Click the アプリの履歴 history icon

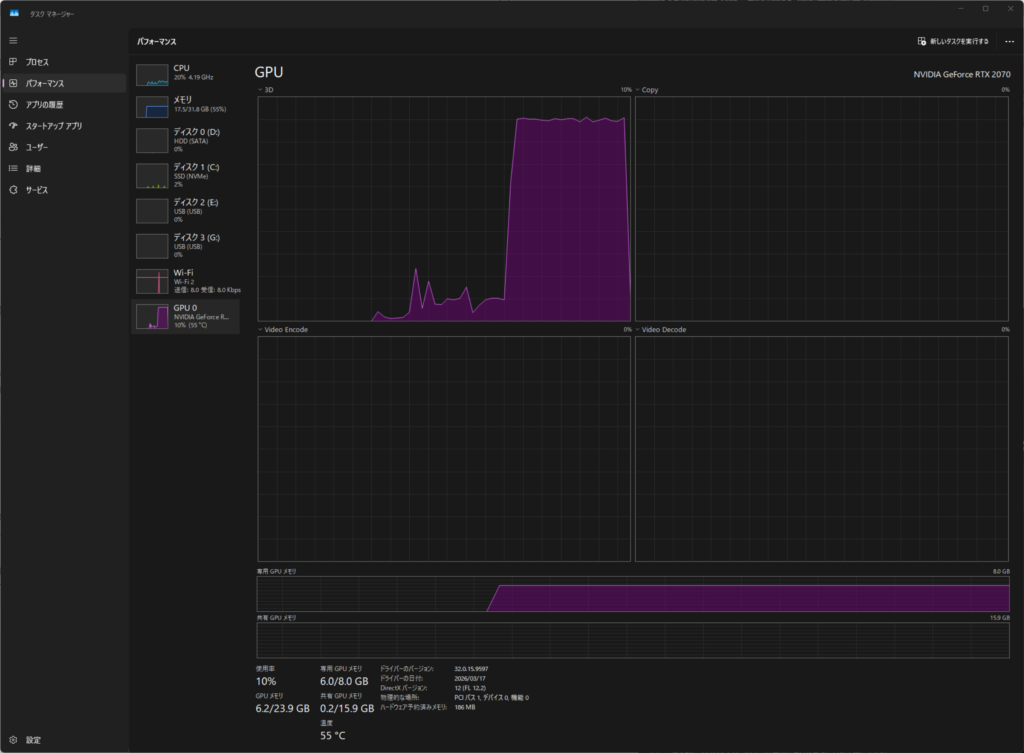point(13,104)
